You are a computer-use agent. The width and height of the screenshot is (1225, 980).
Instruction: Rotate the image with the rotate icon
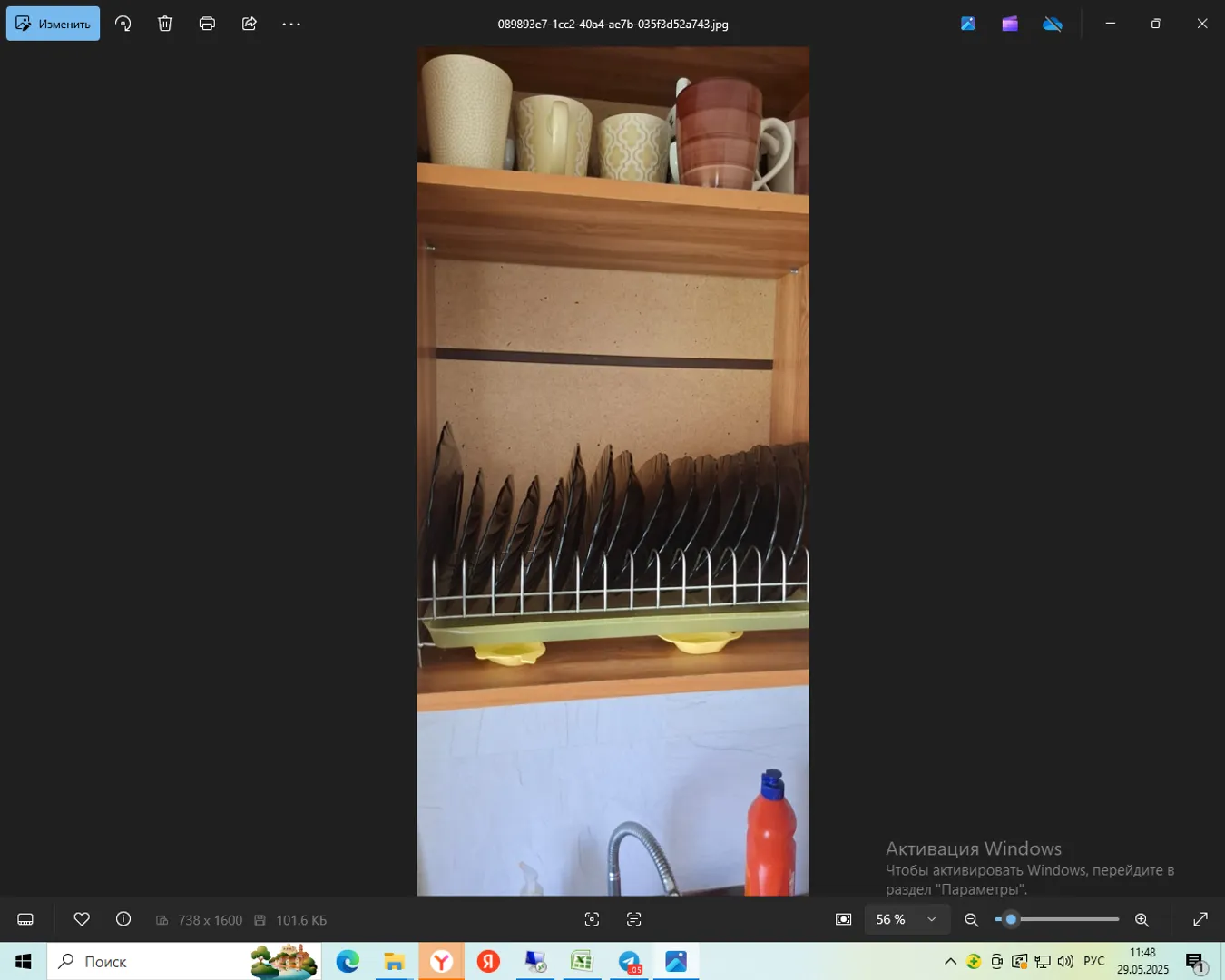123,24
